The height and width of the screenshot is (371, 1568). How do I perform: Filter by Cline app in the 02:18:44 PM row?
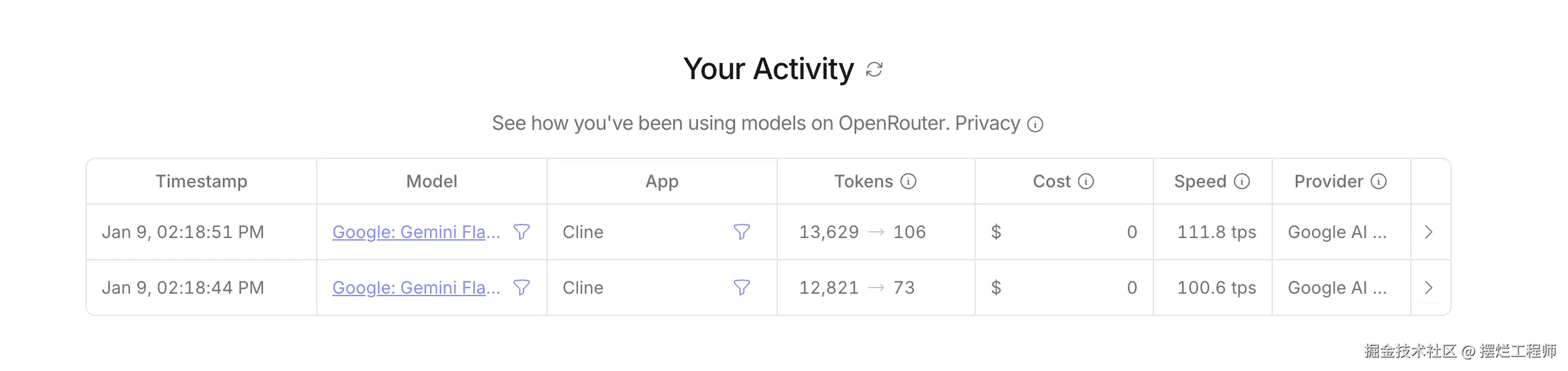pos(741,288)
